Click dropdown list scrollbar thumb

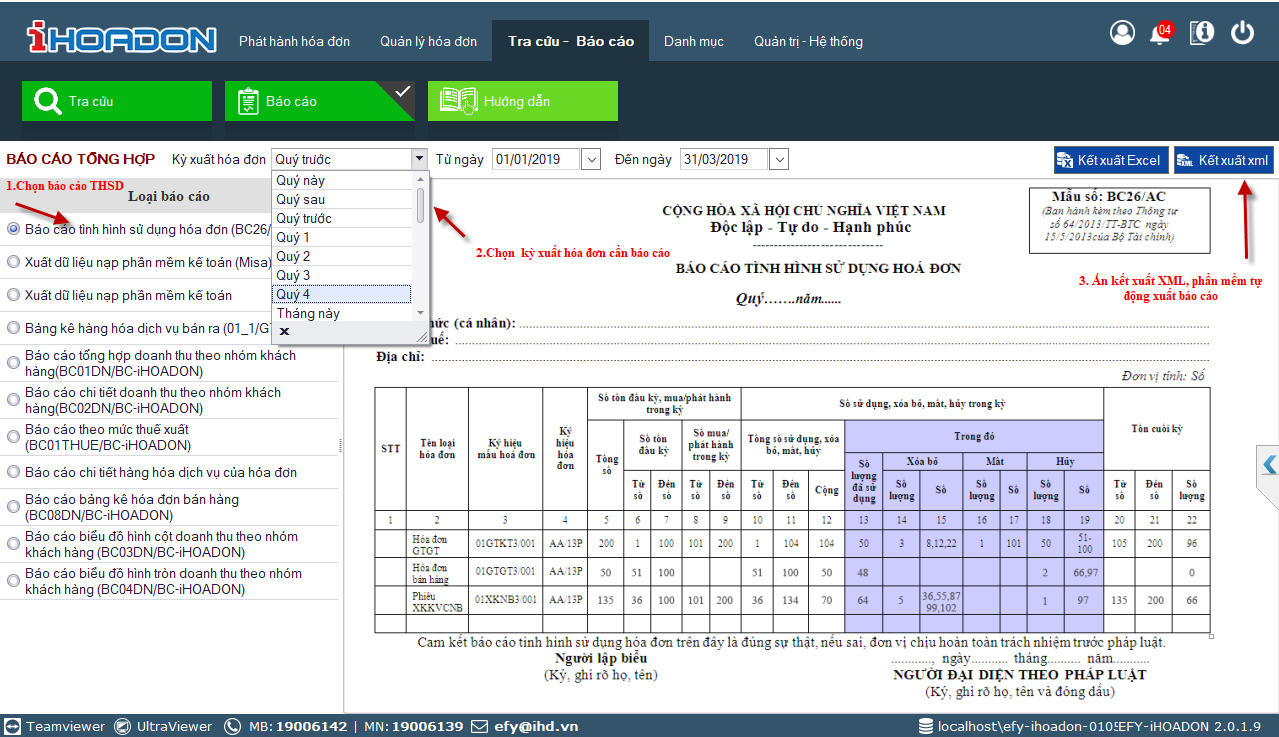click(421, 205)
